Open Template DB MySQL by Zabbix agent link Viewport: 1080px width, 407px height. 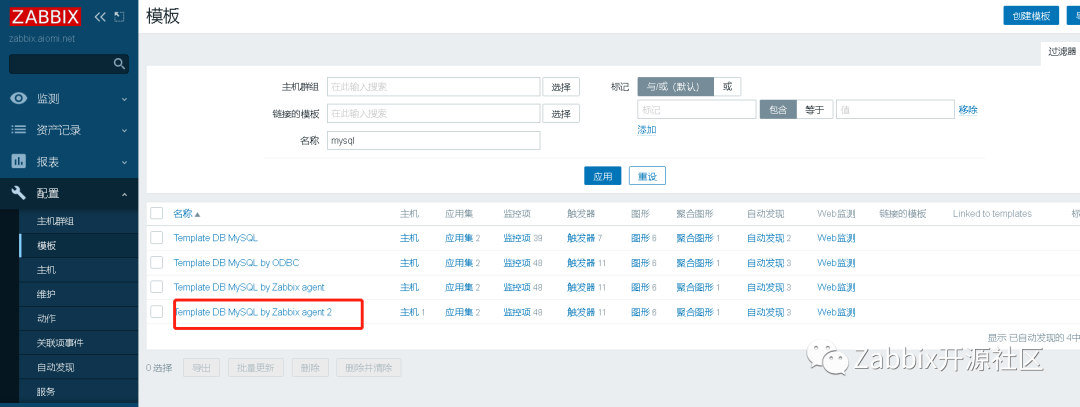pyautogui.click(x=249, y=286)
